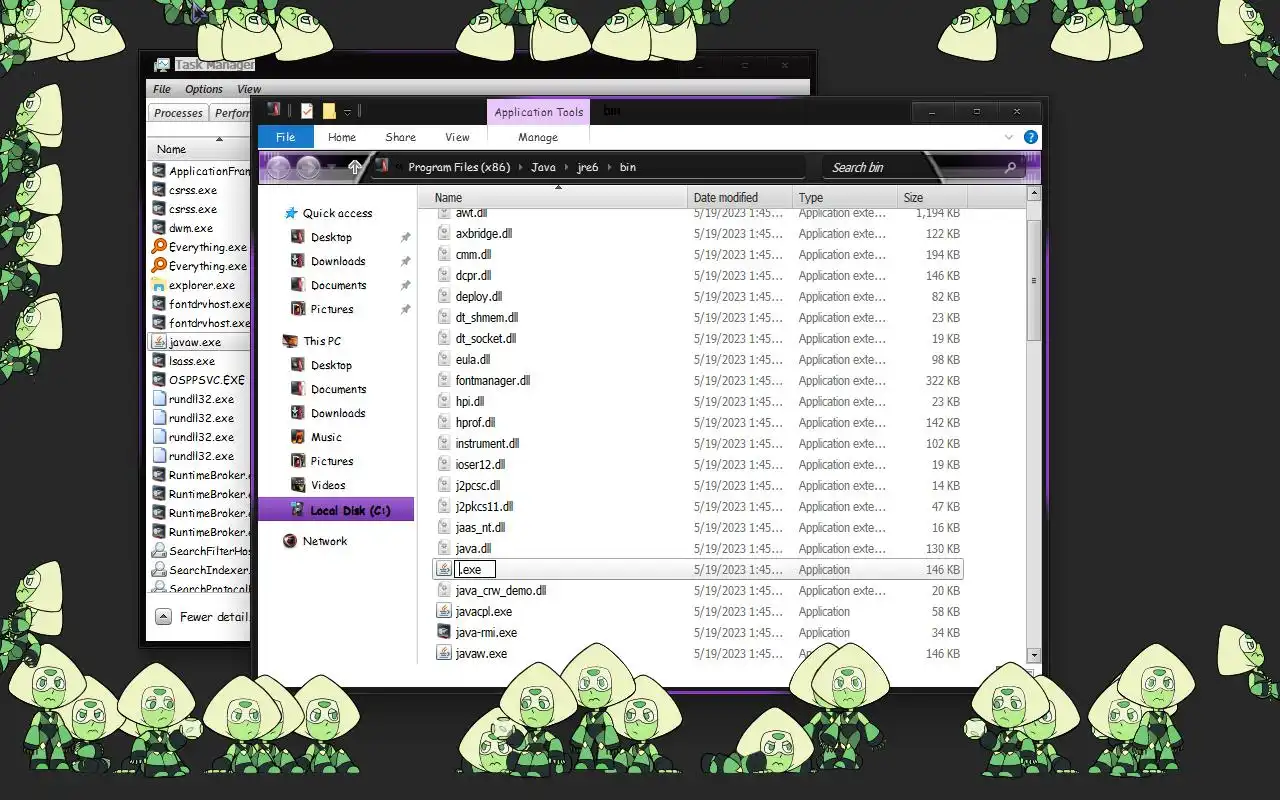Click Program Files (x86) in address bar
Screen dimensions: 1280x800
click(x=459, y=167)
